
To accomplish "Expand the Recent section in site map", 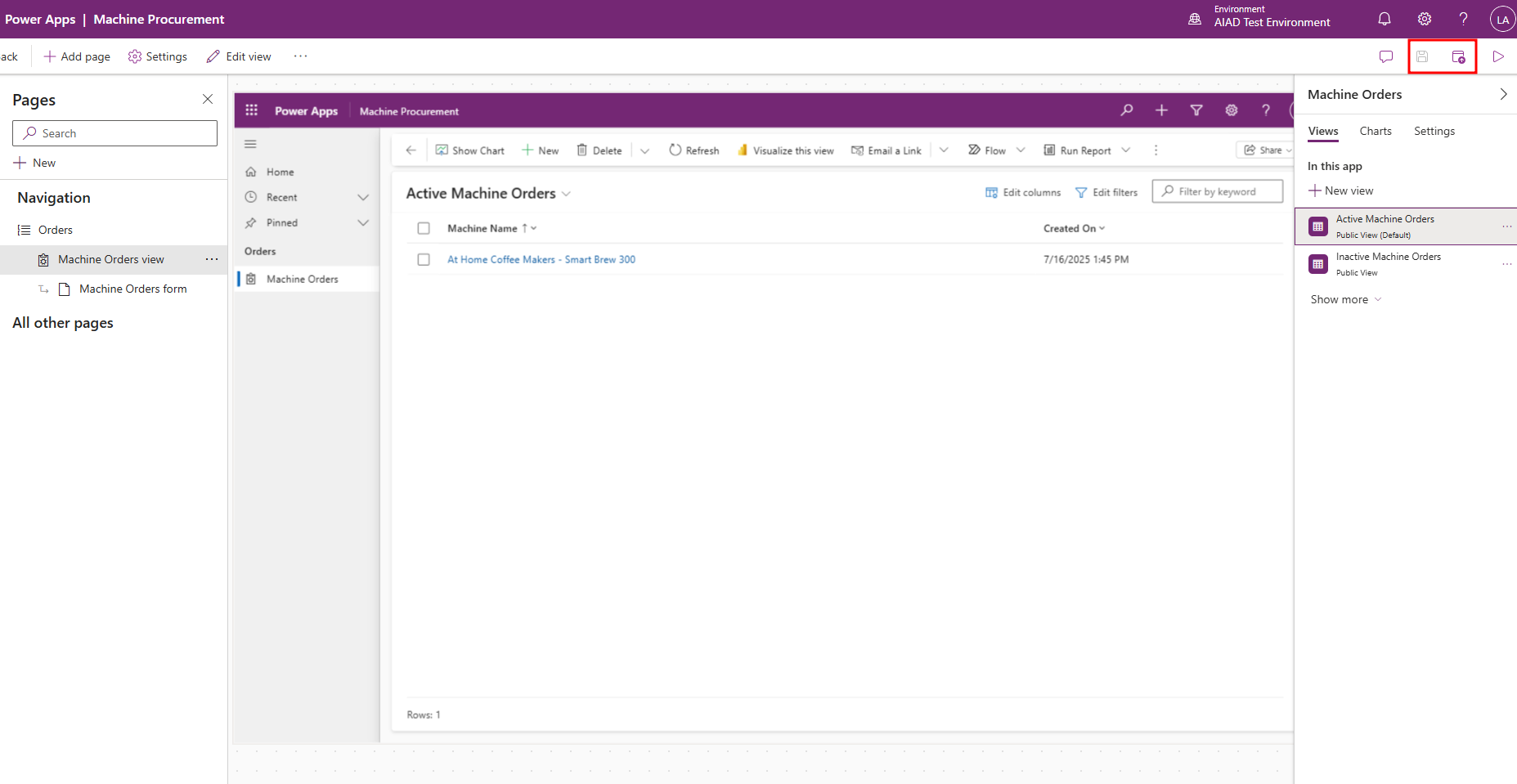I will (363, 197).
